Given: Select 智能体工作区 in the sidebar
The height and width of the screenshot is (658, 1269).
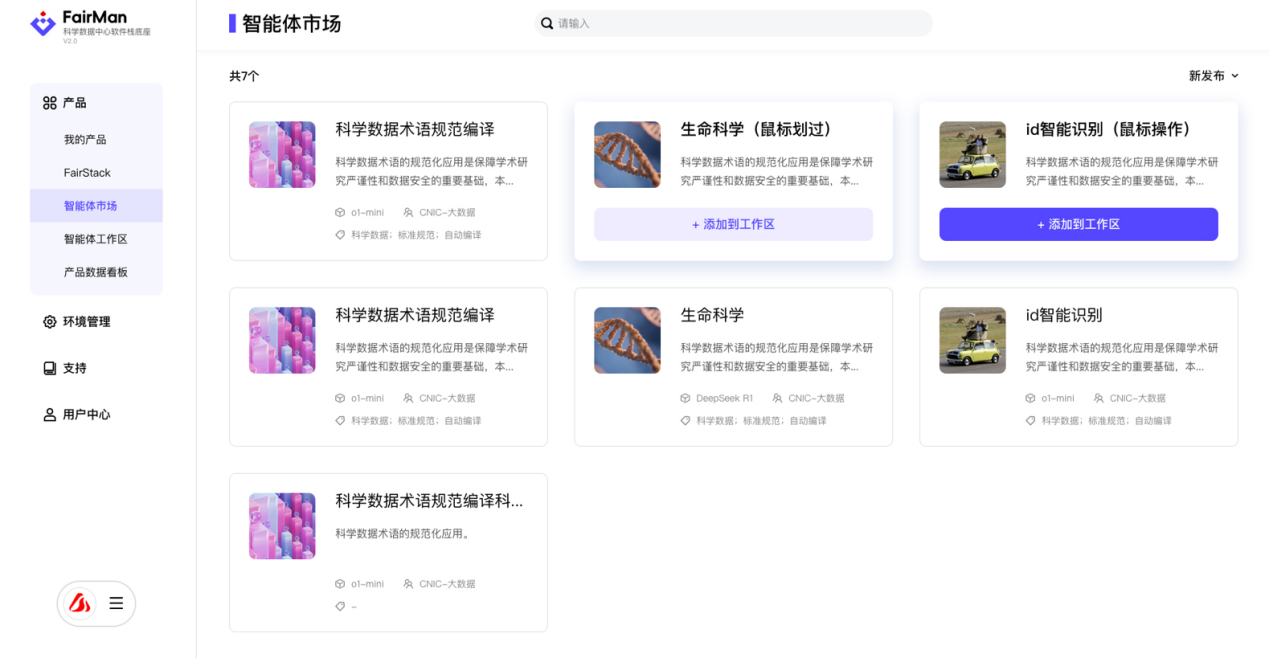Looking at the screenshot, I should (95, 239).
